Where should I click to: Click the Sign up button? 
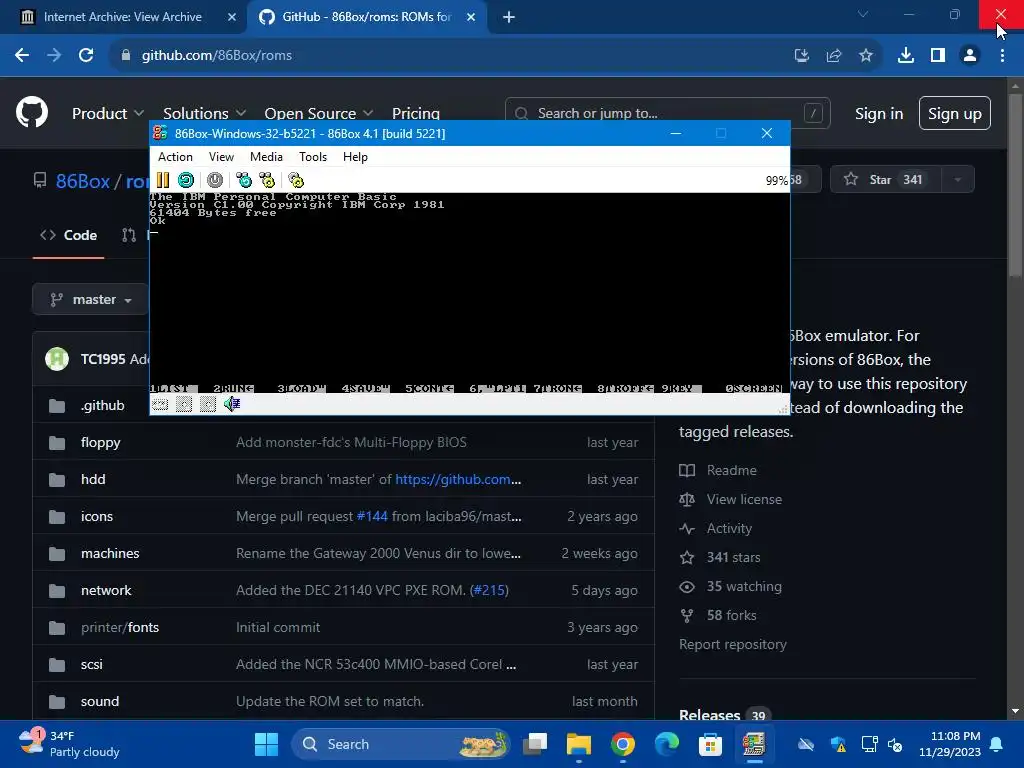click(955, 114)
